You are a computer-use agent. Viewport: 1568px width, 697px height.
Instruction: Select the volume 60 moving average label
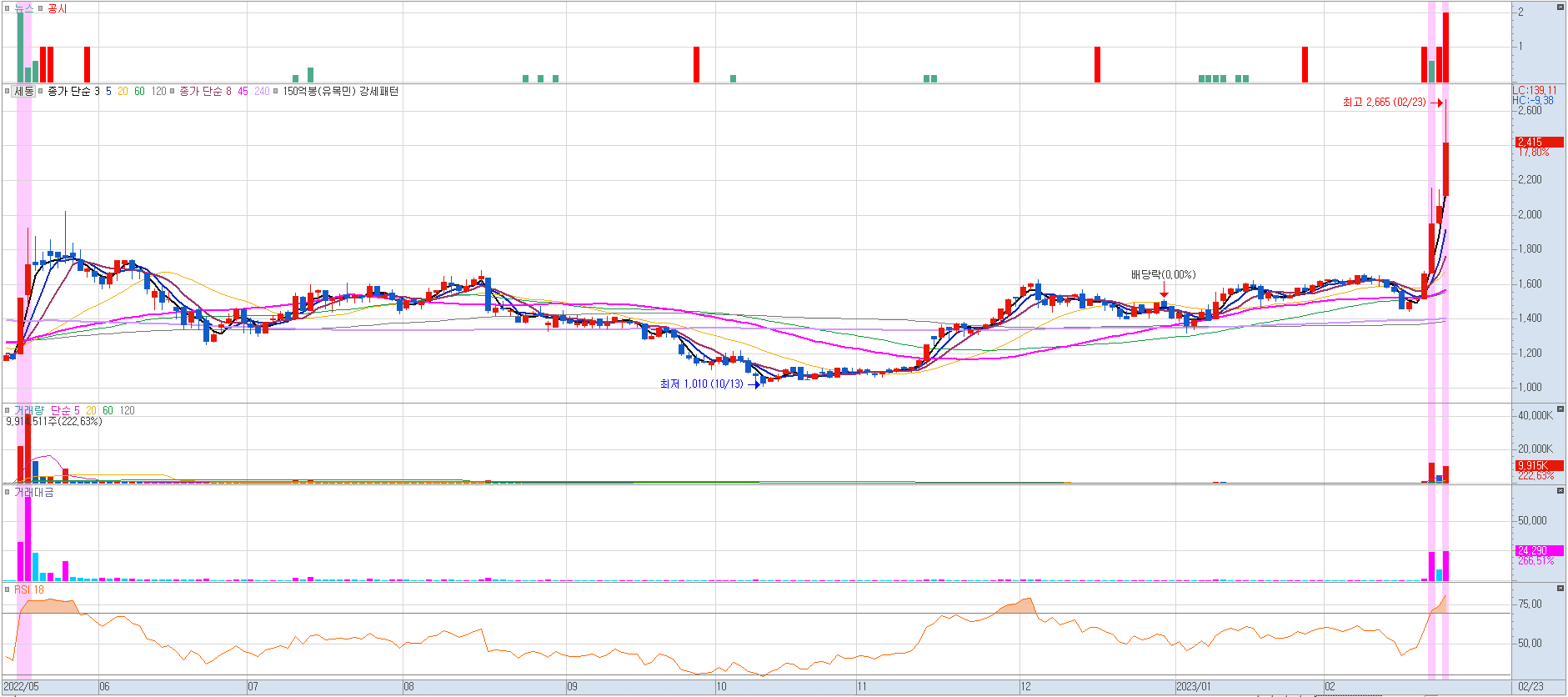(x=108, y=410)
